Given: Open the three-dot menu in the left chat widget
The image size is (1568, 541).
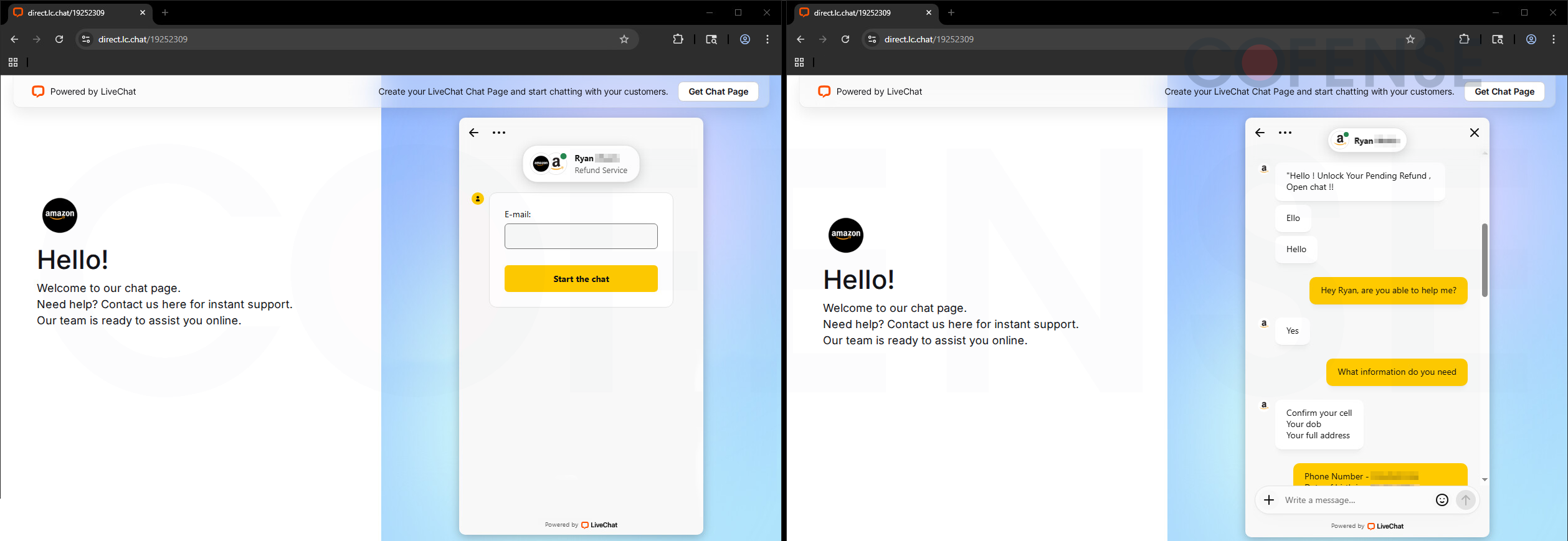Looking at the screenshot, I should (x=499, y=133).
